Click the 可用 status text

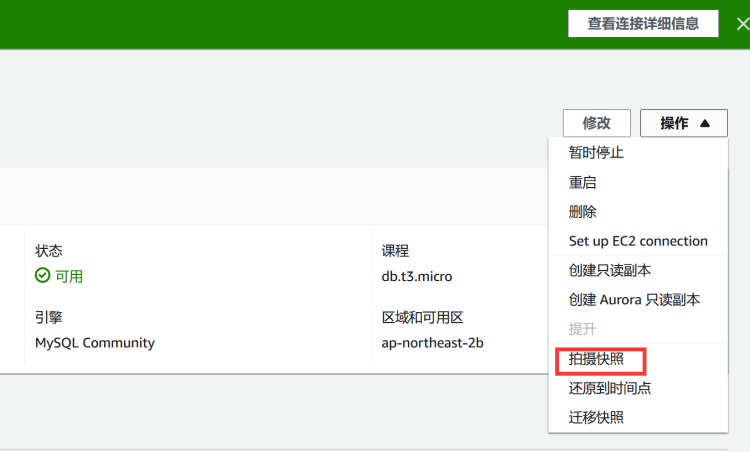[x=69, y=276]
